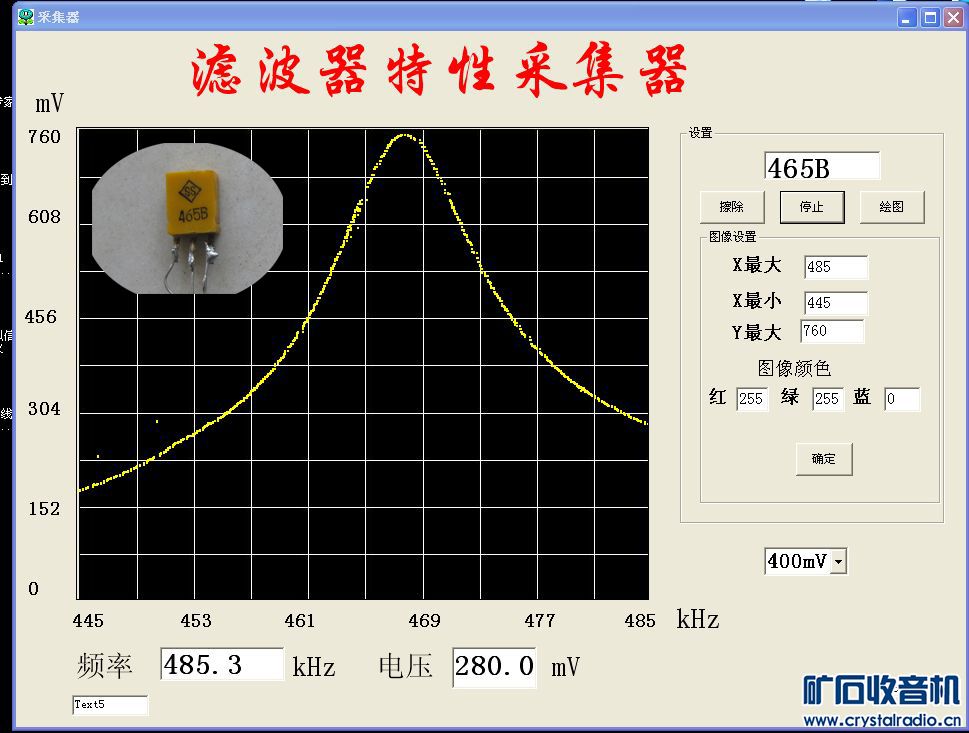Click the 红 (red) value field 255
The image size is (969, 733).
(x=752, y=399)
